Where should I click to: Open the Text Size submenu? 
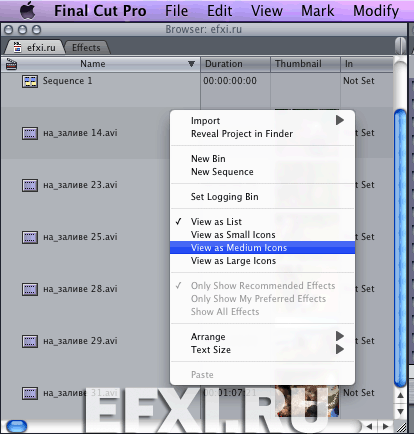[x=262, y=350]
